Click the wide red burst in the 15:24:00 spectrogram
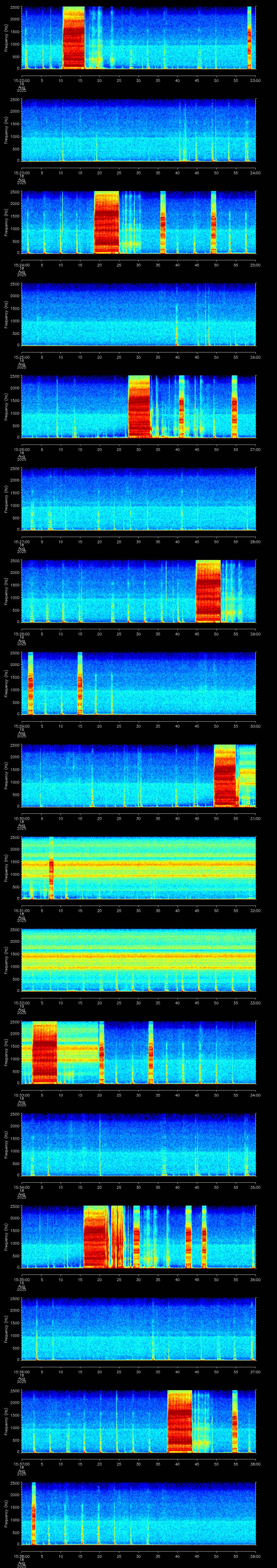The image size is (277, 1568). click(x=107, y=222)
